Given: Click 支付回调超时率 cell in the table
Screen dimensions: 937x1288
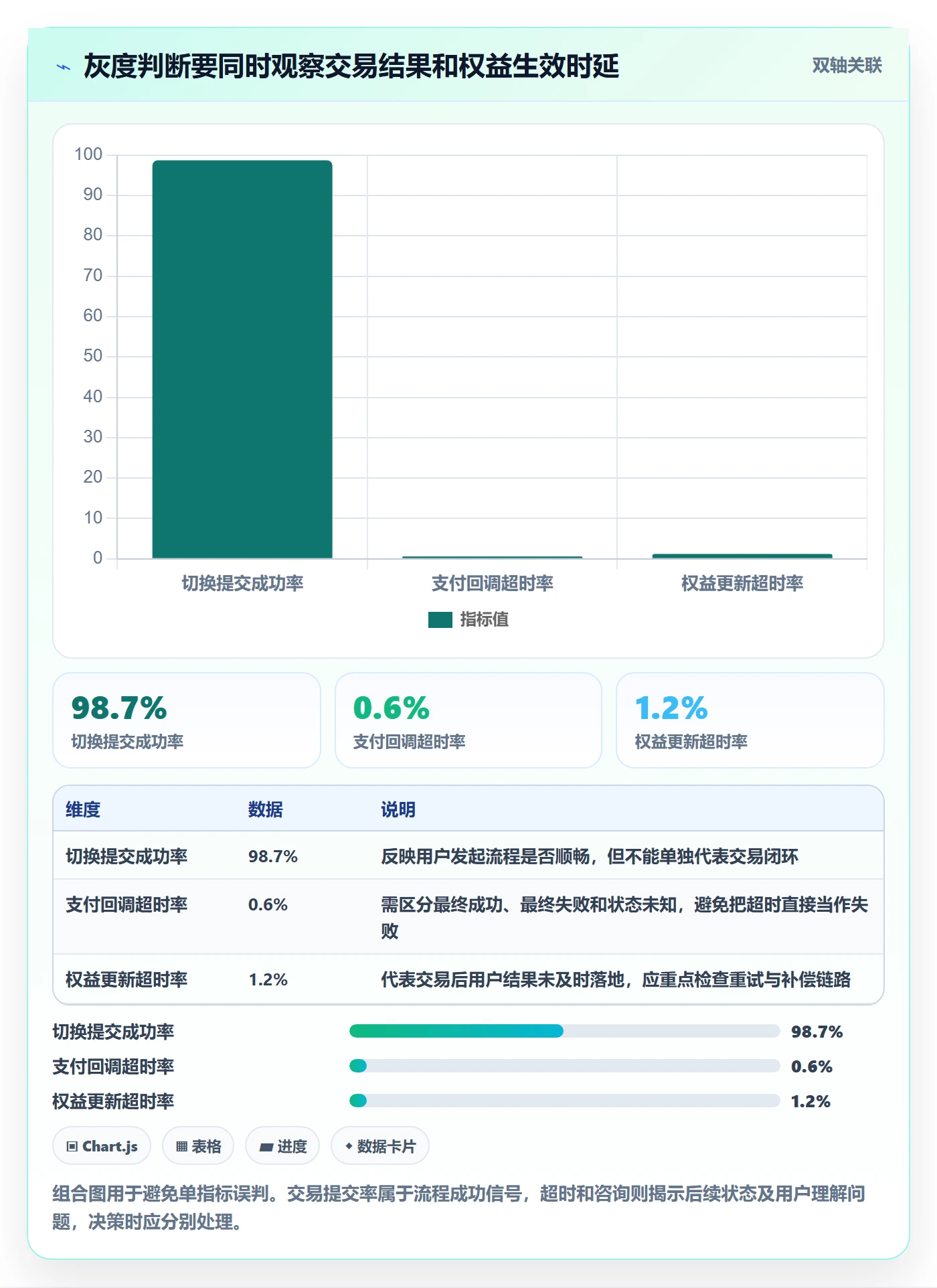Looking at the screenshot, I should [126, 904].
